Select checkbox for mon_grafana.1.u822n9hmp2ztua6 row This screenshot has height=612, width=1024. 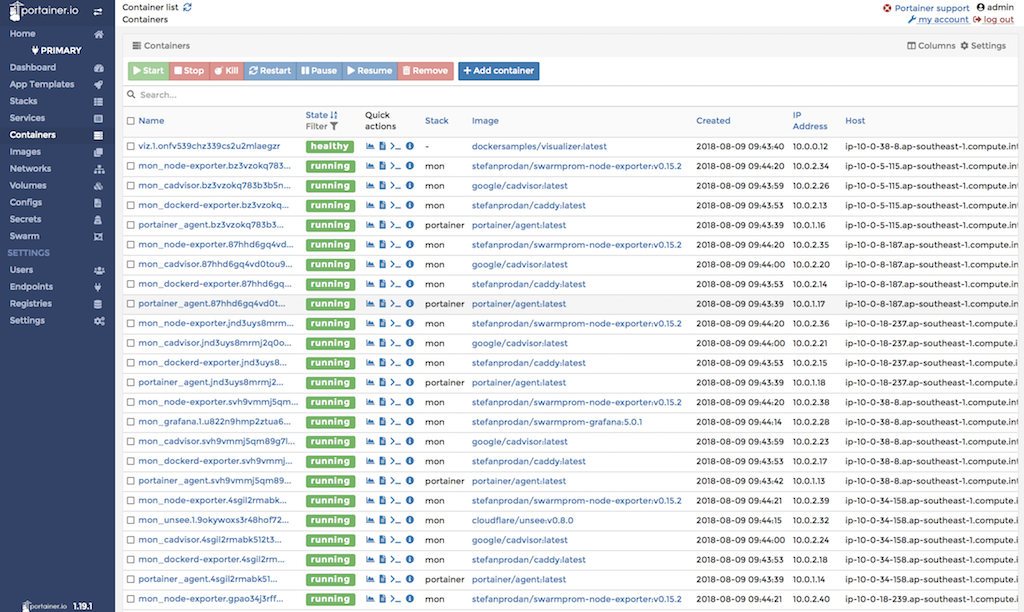pos(131,422)
